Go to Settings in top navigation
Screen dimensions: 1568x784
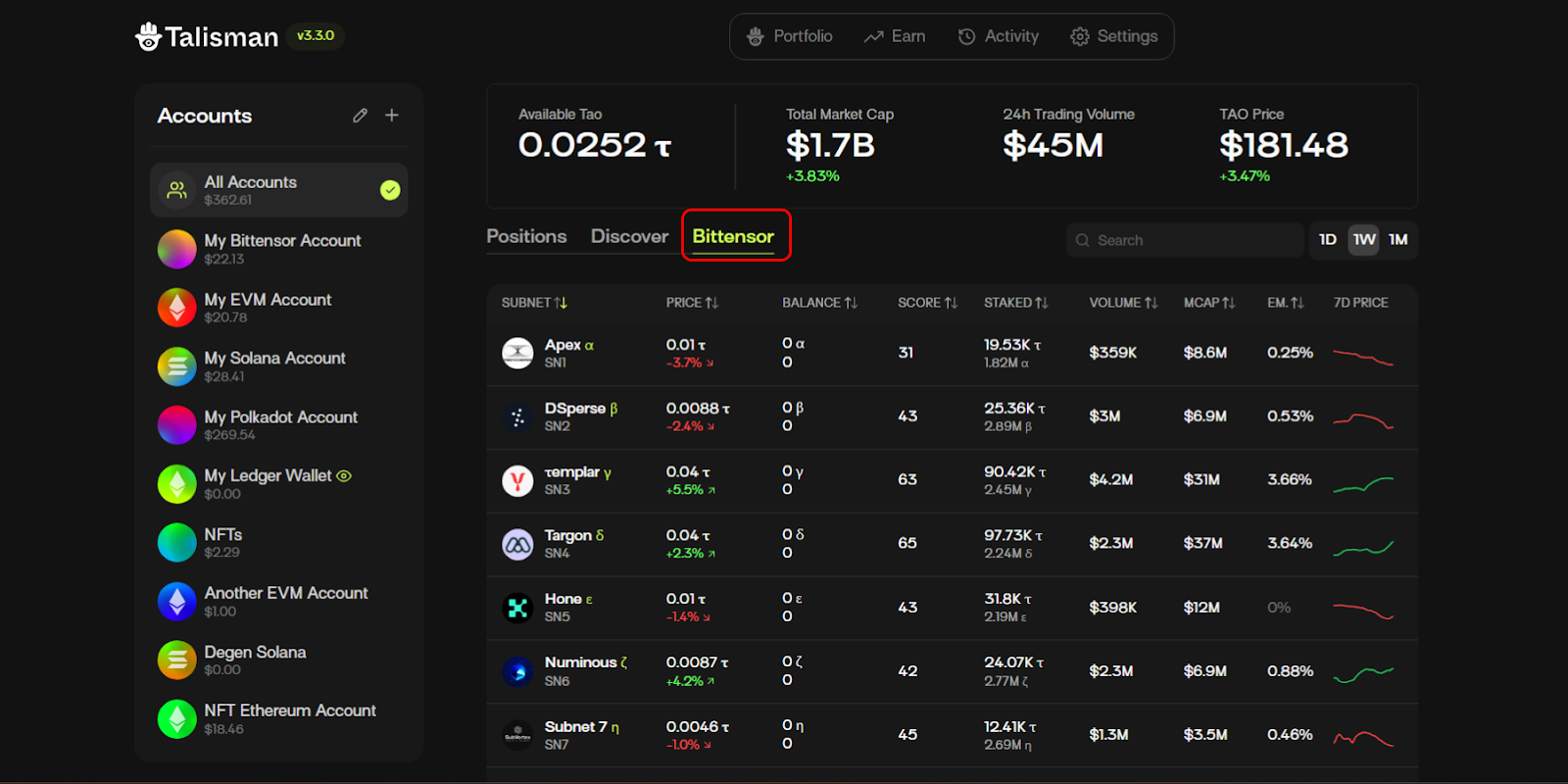[x=1114, y=36]
